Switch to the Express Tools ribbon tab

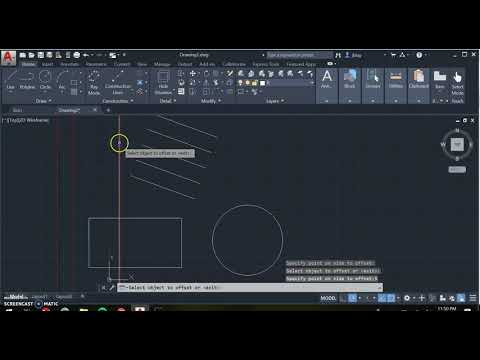pos(266,64)
